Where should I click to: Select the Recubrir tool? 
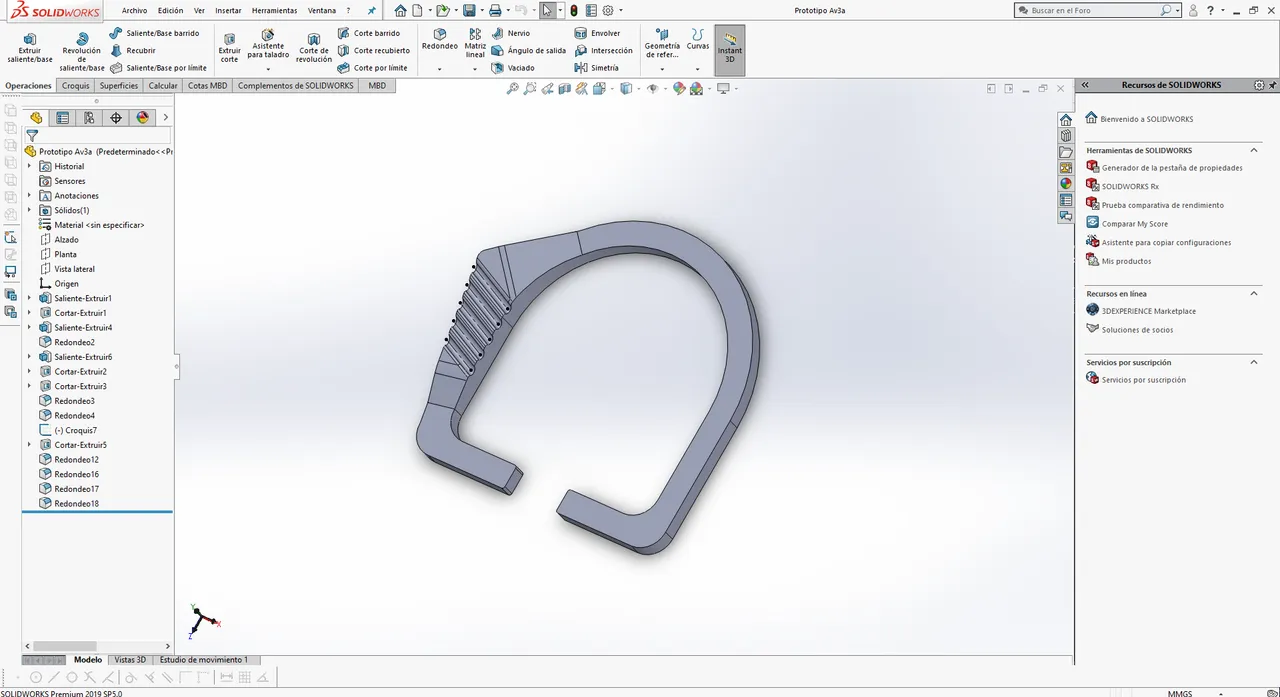click(133, 50)
